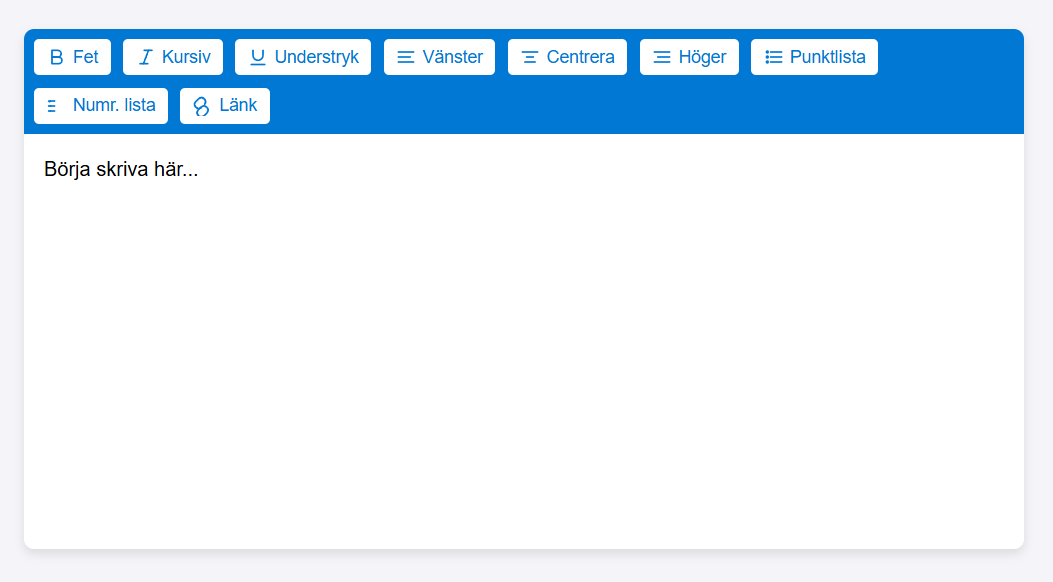The image size is (1053, 582).
Task: Insert a list using Punktlista text
Action: 827,57
